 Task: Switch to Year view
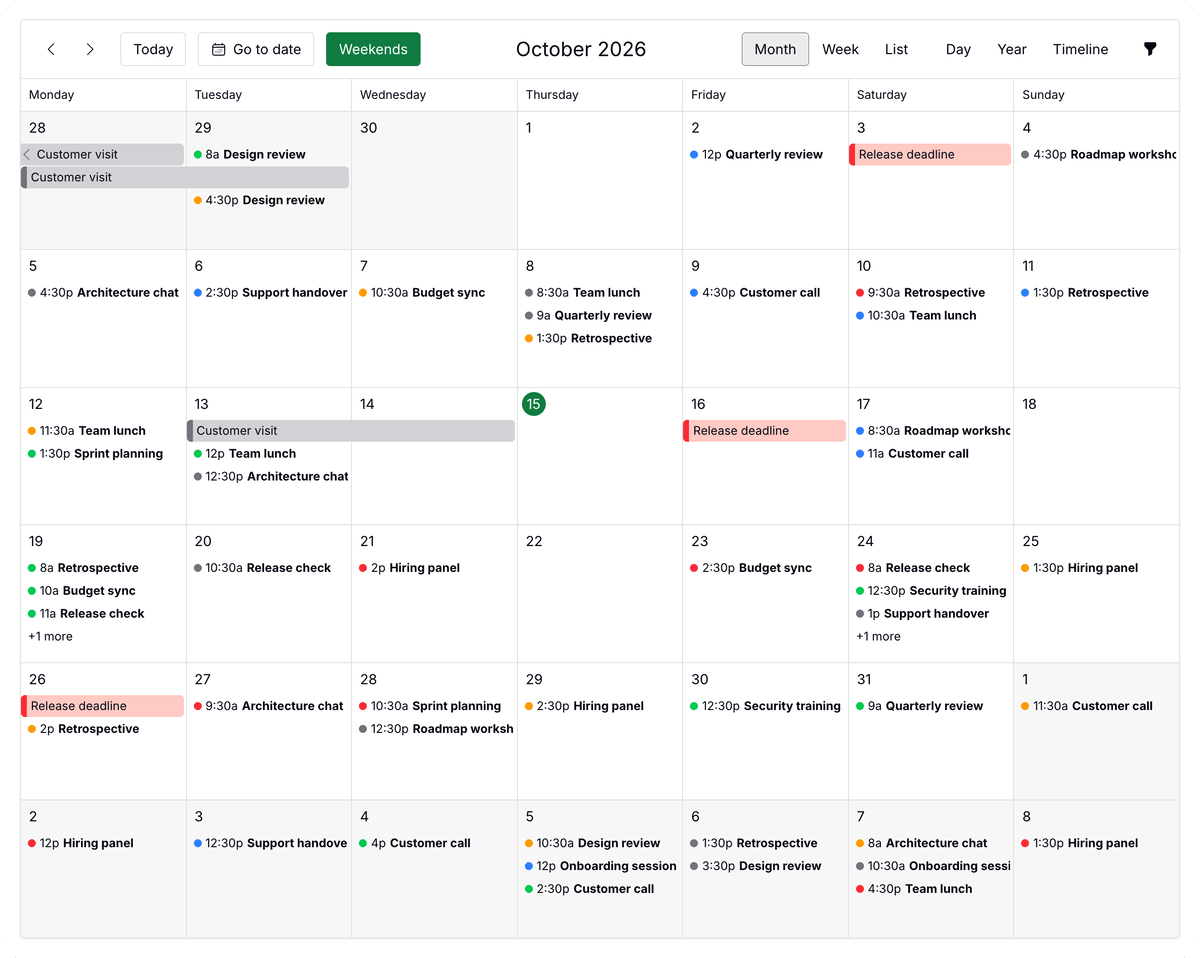coord(1012,49)
